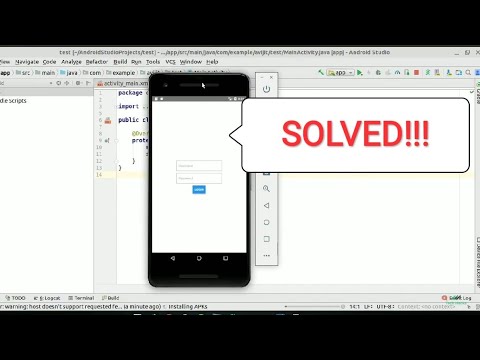Select the com breadcrumb
The width and height of the screenshot is (480, 360).
pyautogui.click(x=92, y=73)
